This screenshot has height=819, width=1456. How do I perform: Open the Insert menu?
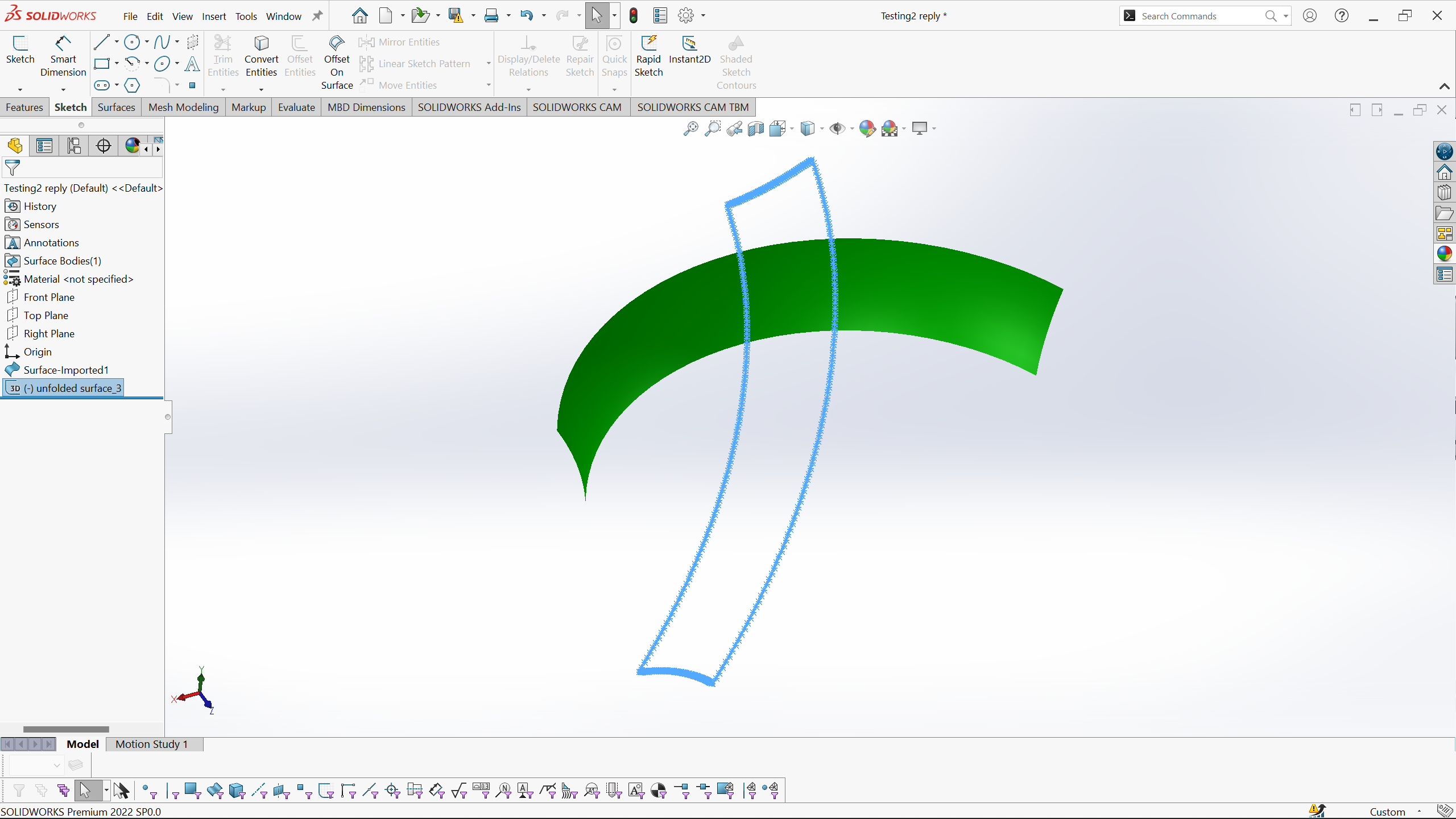(x=214, y=16)
